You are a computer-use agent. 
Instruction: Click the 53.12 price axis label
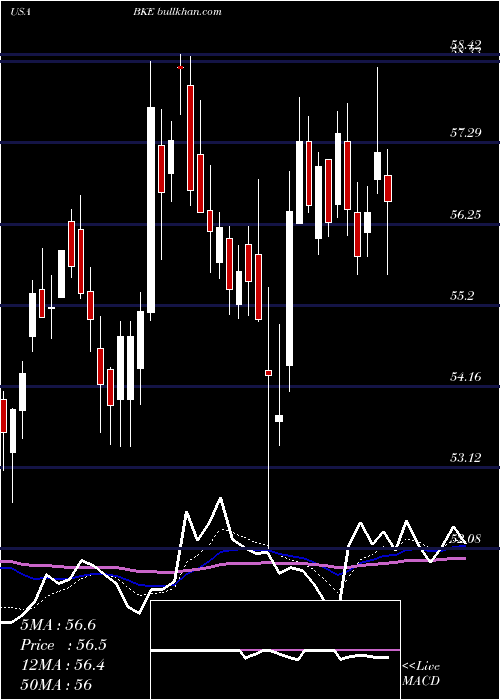[x=466, y=458]
